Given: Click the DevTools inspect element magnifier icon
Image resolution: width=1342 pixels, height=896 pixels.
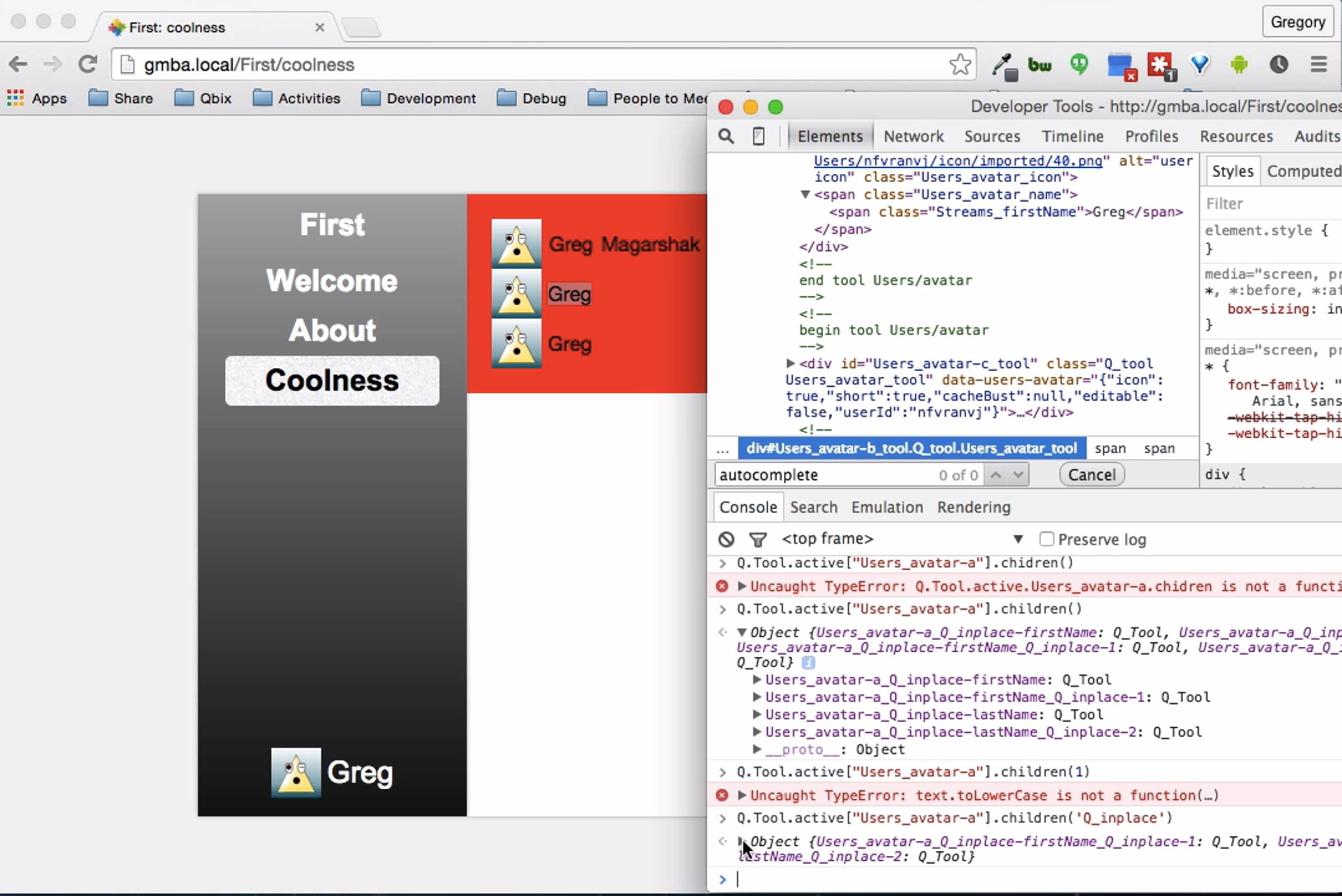Looking at the screenshot, I should 726,136.
